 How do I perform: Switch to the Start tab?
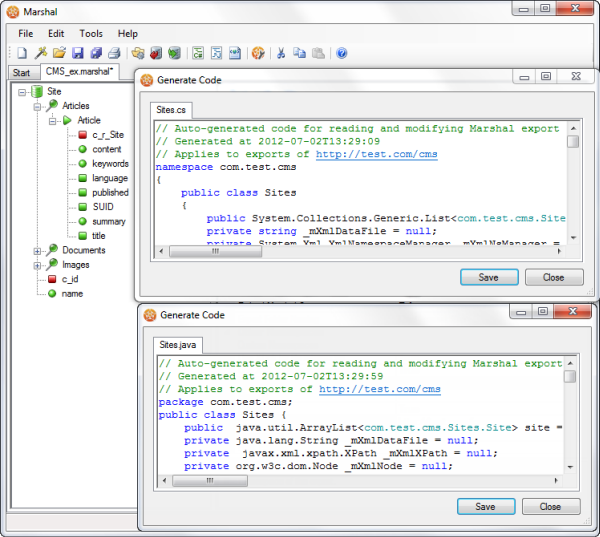(21, 73)
